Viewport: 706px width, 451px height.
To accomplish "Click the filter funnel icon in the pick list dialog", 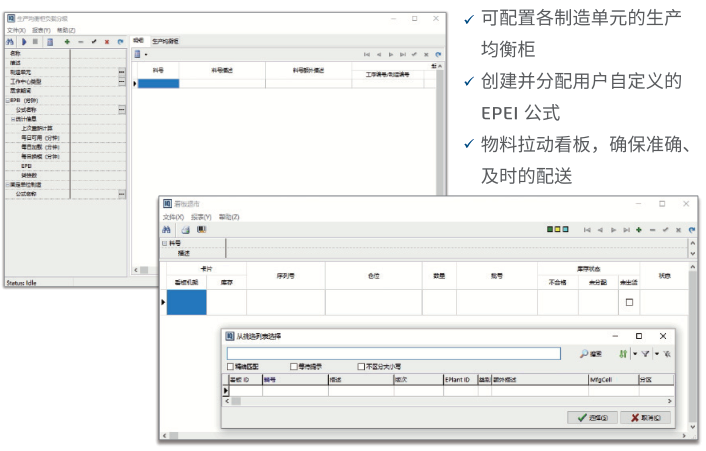I will (x=646, y=353).
